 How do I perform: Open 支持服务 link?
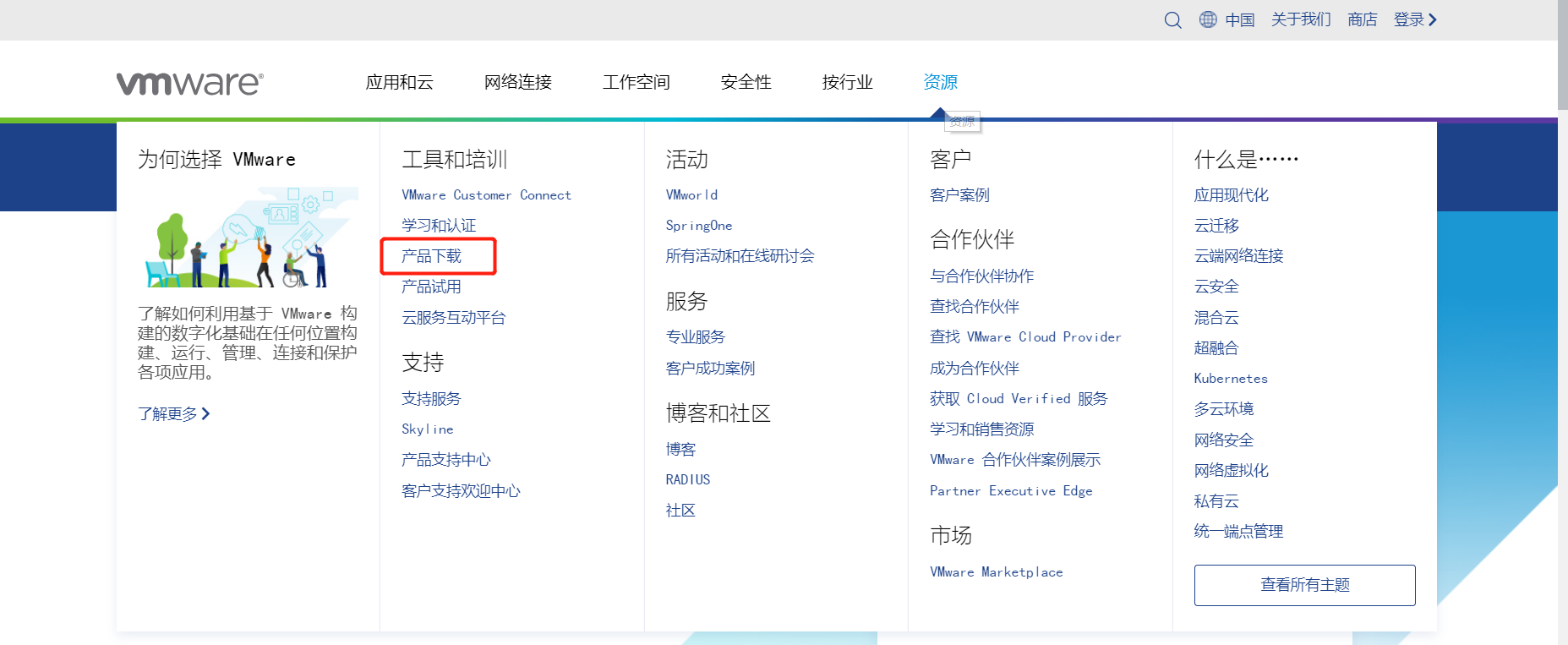pyautogui.click(x=431, y=399)
